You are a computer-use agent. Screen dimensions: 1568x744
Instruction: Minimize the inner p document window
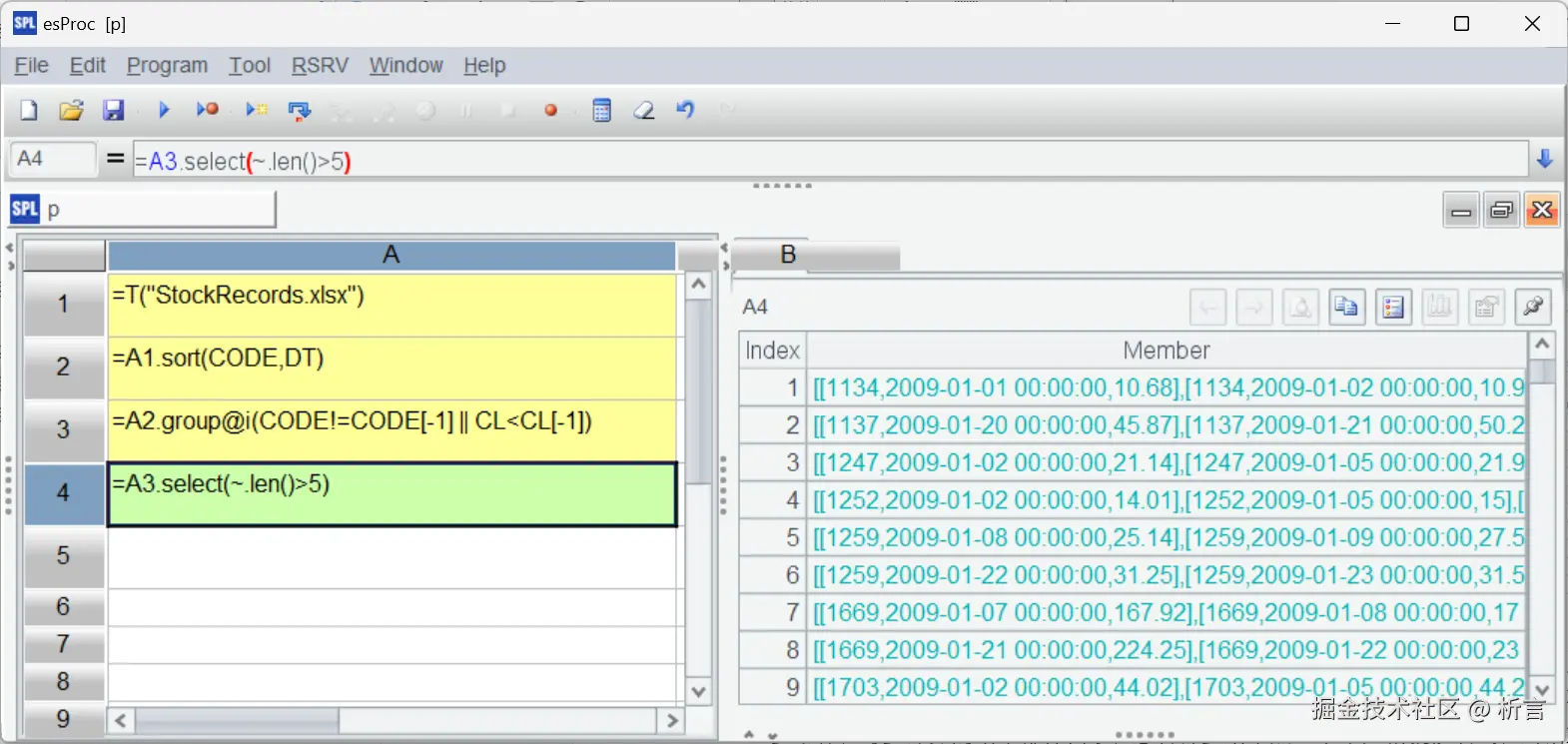[1461, 210]
